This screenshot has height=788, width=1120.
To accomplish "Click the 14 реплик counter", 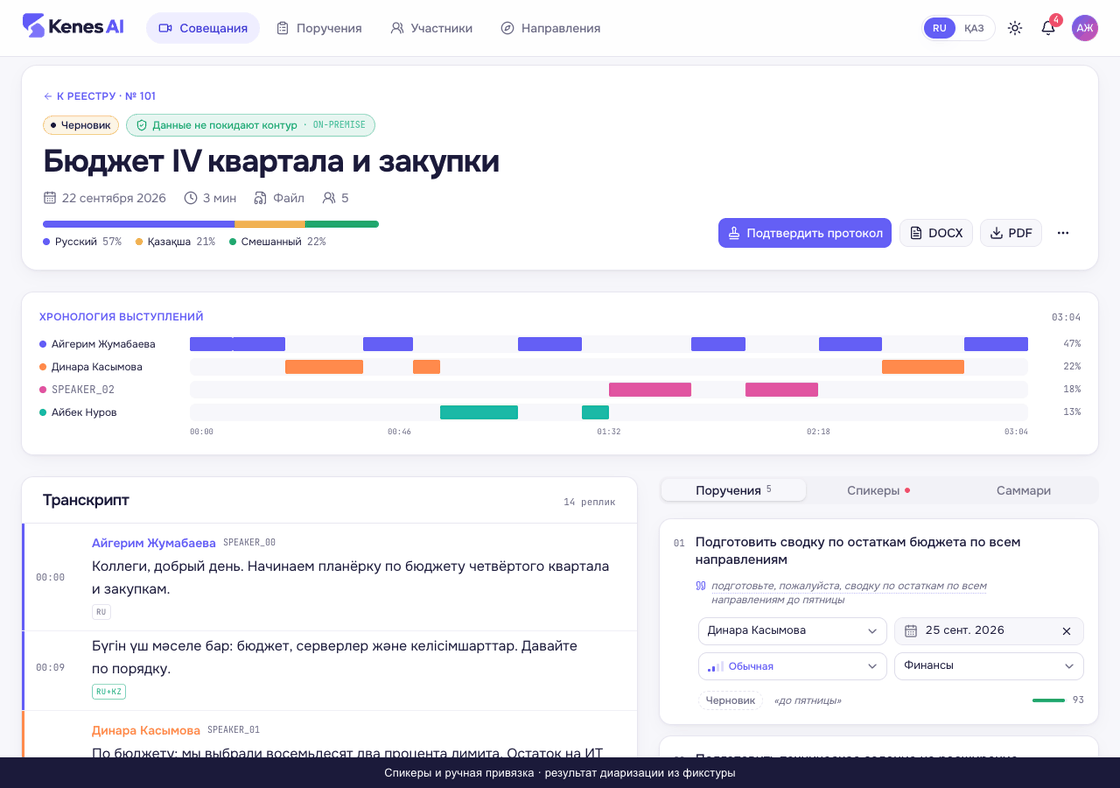I will point(589,502).
